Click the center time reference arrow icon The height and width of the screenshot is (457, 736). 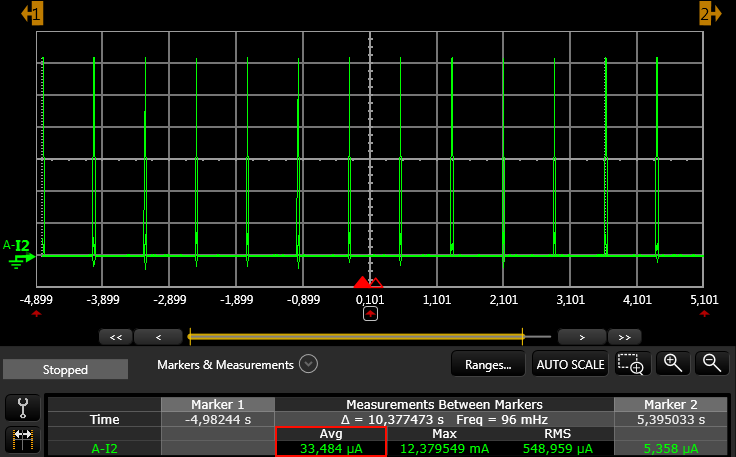(x=370, y=314)
